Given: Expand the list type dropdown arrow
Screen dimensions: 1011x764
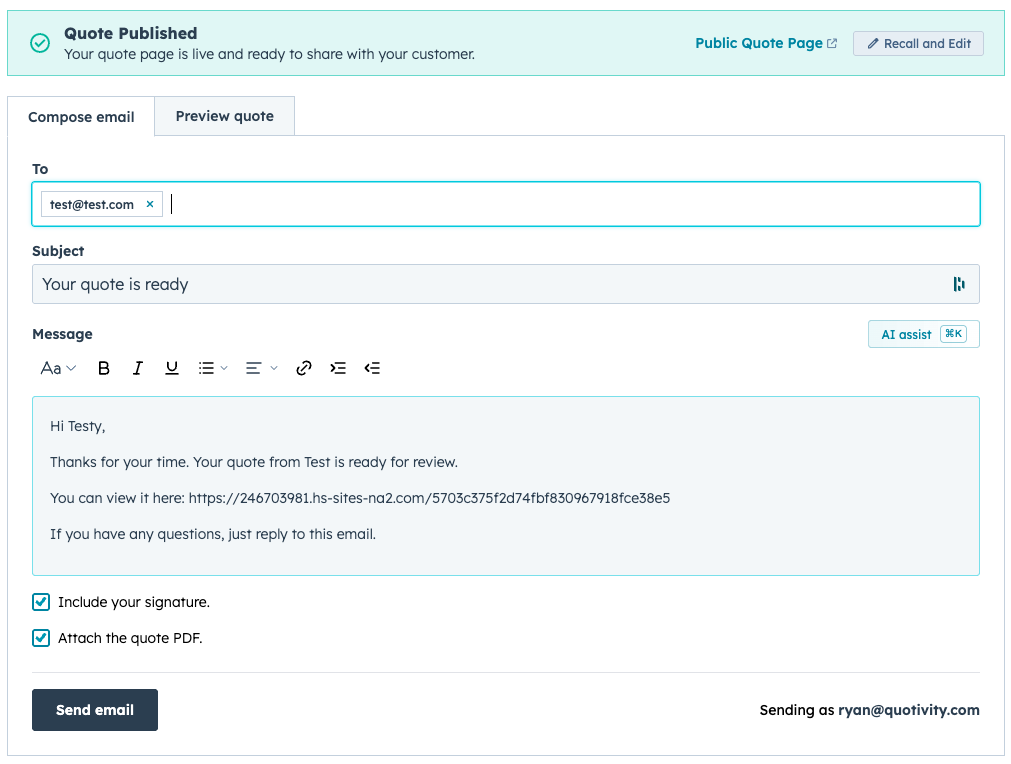Looking at the screenshot, I should tap(224, 368).
